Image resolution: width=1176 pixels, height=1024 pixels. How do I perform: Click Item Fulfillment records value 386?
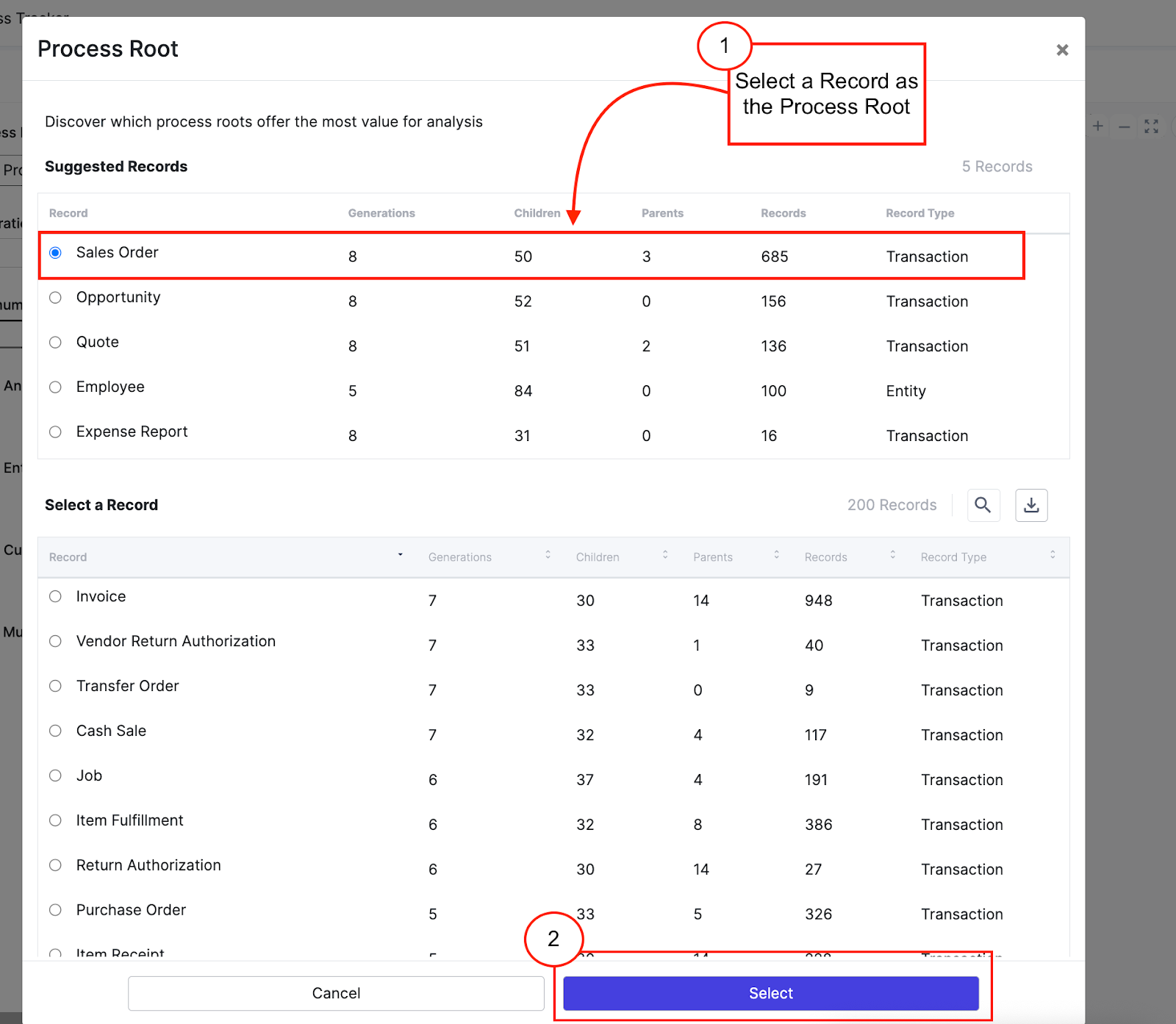818,825
